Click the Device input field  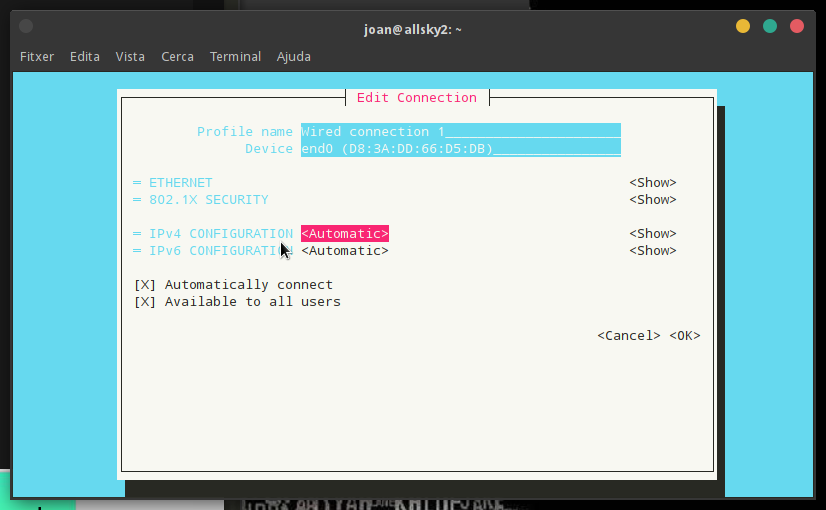point(461,149)
